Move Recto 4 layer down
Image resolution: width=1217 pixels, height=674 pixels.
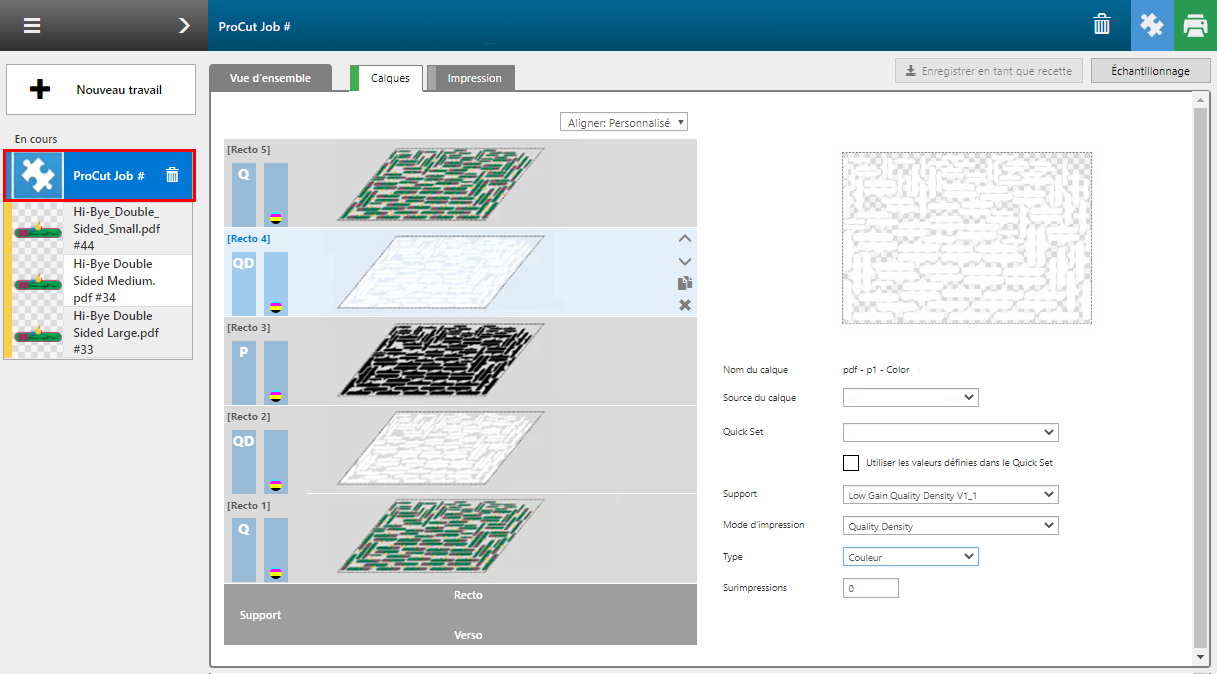click(685, 261)
